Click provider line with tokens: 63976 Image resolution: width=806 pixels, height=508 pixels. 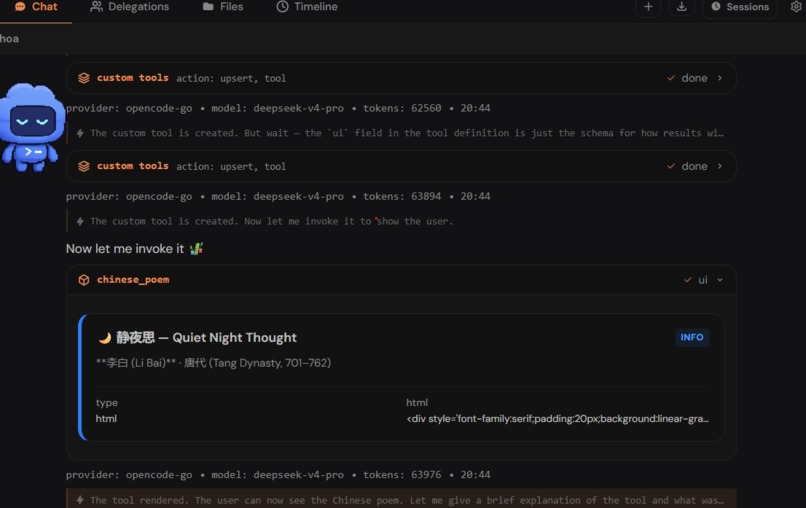click(x=278, y=475)
